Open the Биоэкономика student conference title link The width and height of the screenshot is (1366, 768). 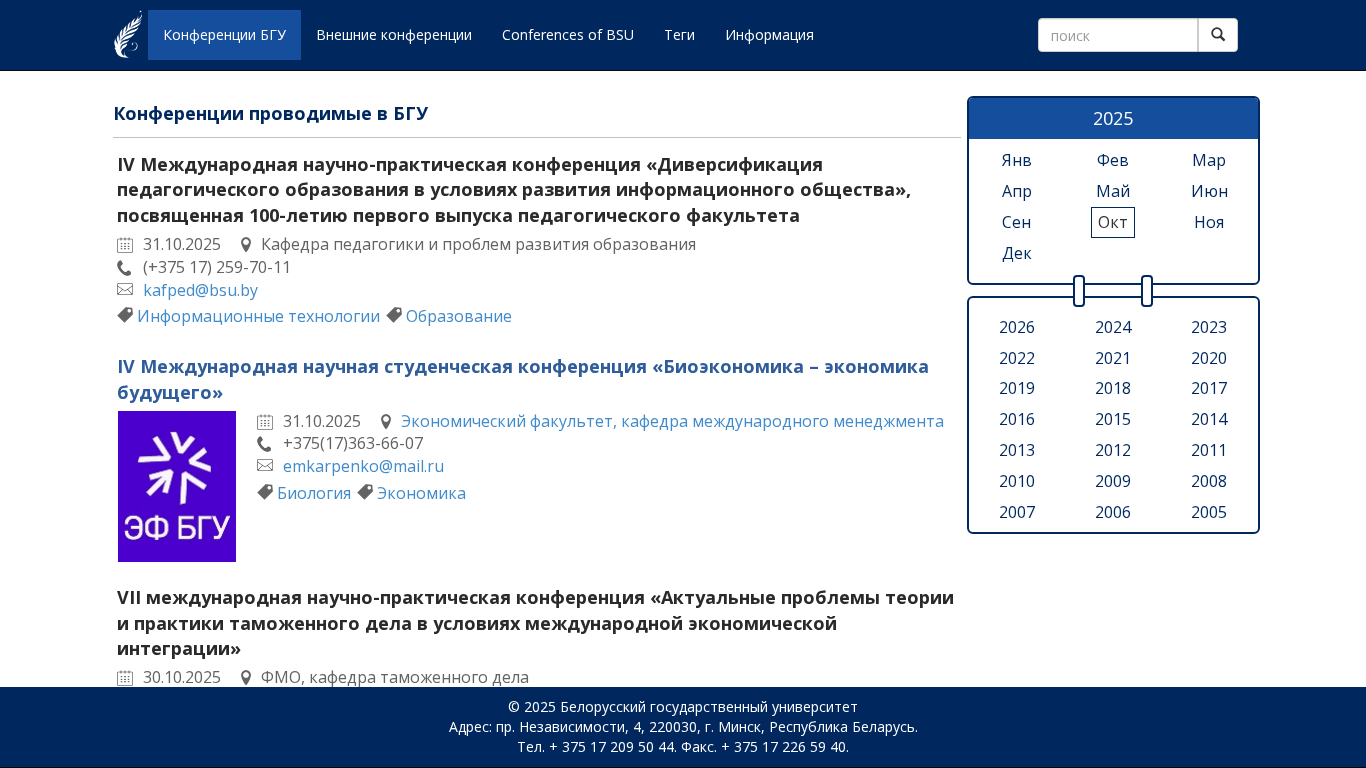click(523, 379)
